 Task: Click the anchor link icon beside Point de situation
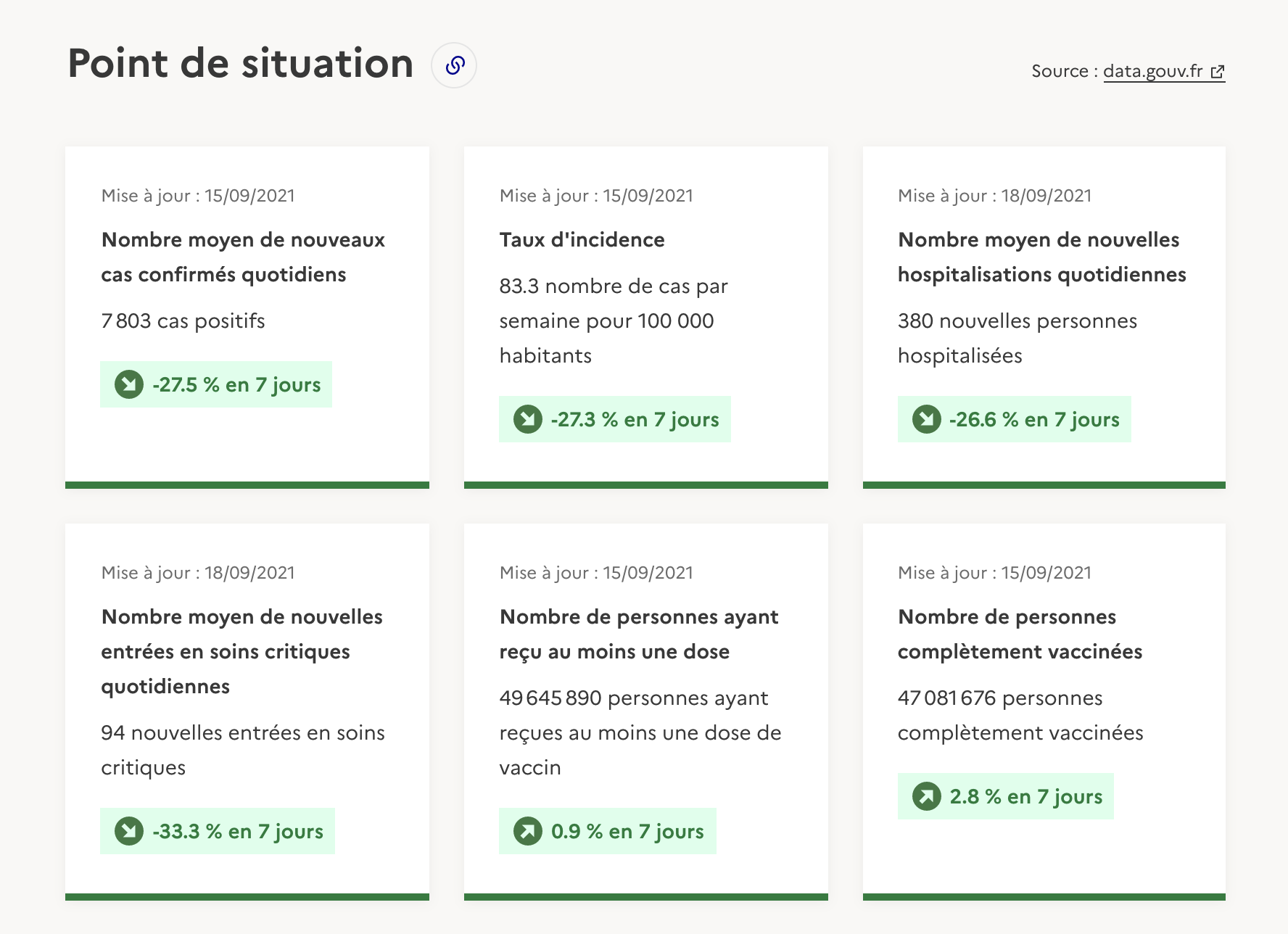pyautogui.click(x=454, y=65)
